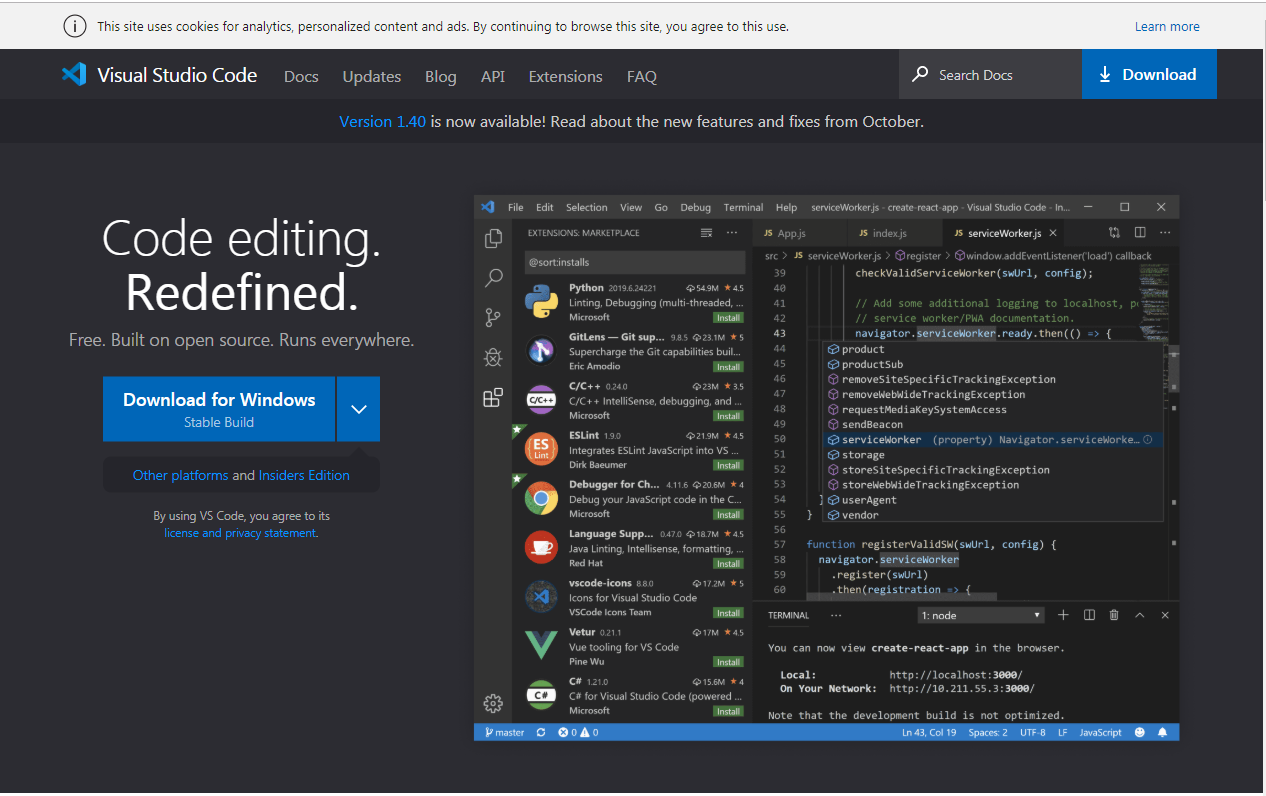1266x796 pixels.
Task: Click the master branch in status bar
Action: [505, 733]
